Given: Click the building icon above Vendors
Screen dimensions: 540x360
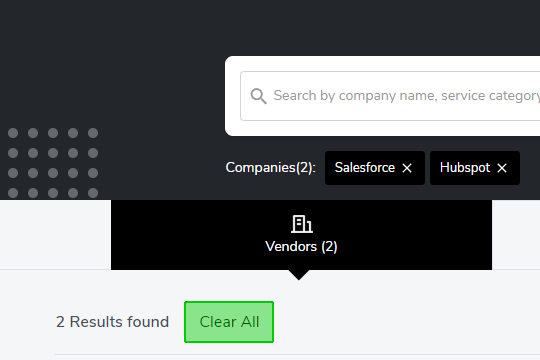Looking at the screenshot, I should point(302,224).
